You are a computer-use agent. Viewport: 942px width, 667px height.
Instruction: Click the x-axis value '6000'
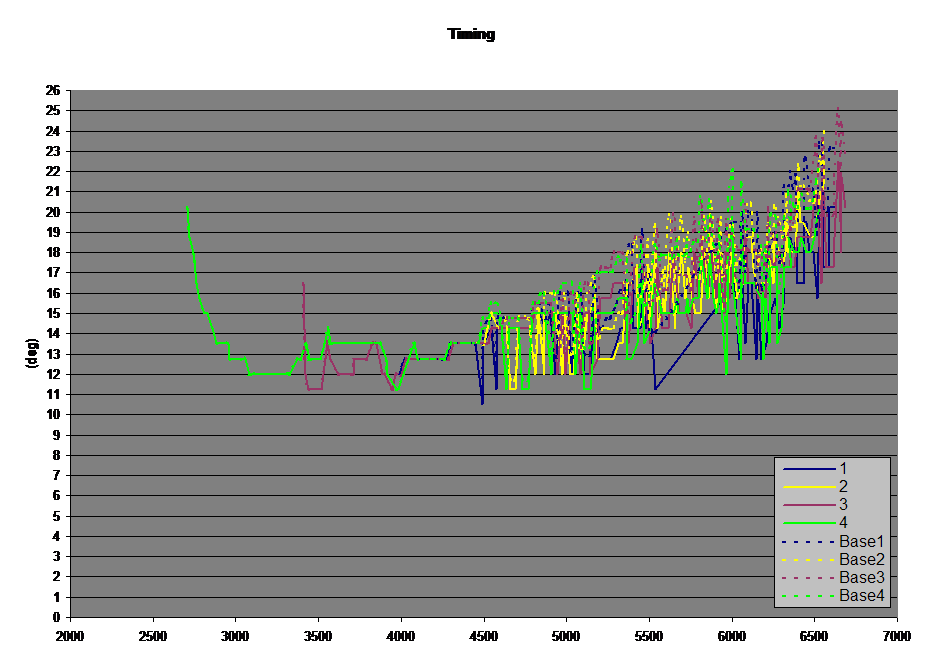click(732, 636)
